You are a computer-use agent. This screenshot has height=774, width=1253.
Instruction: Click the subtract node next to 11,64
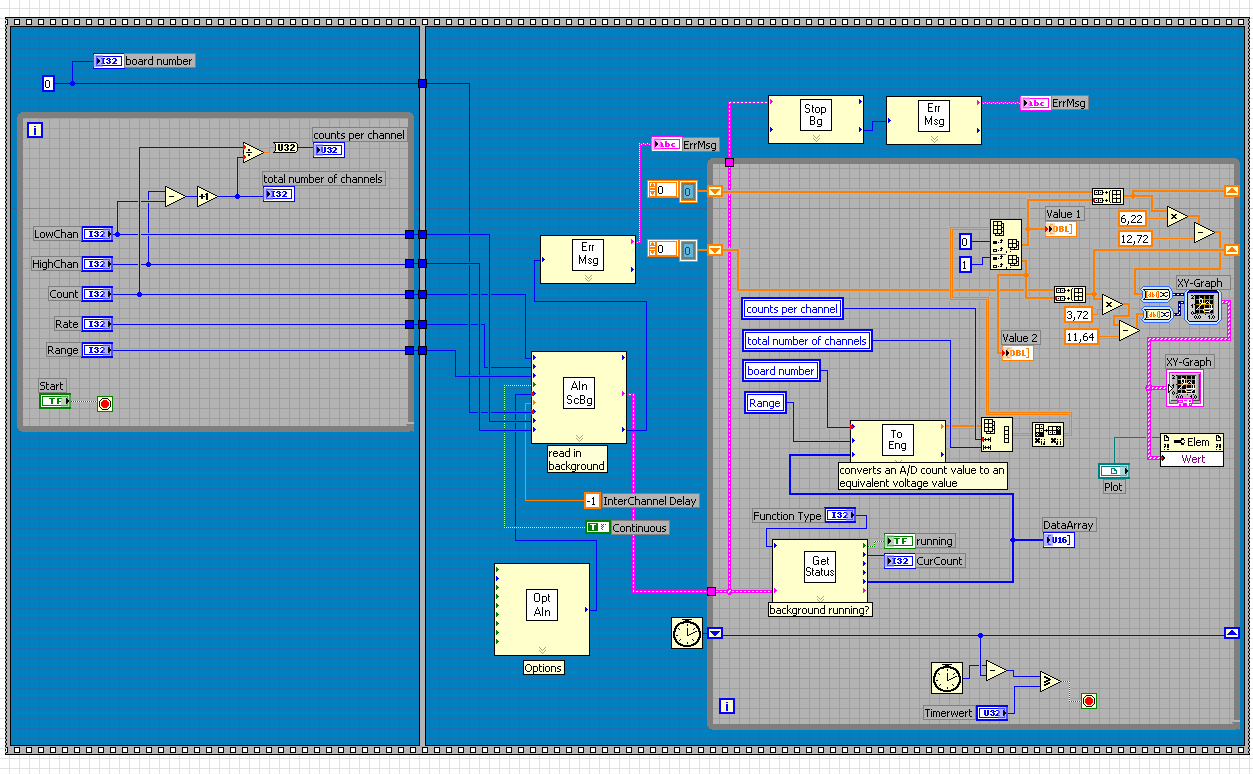(1129, 330)
